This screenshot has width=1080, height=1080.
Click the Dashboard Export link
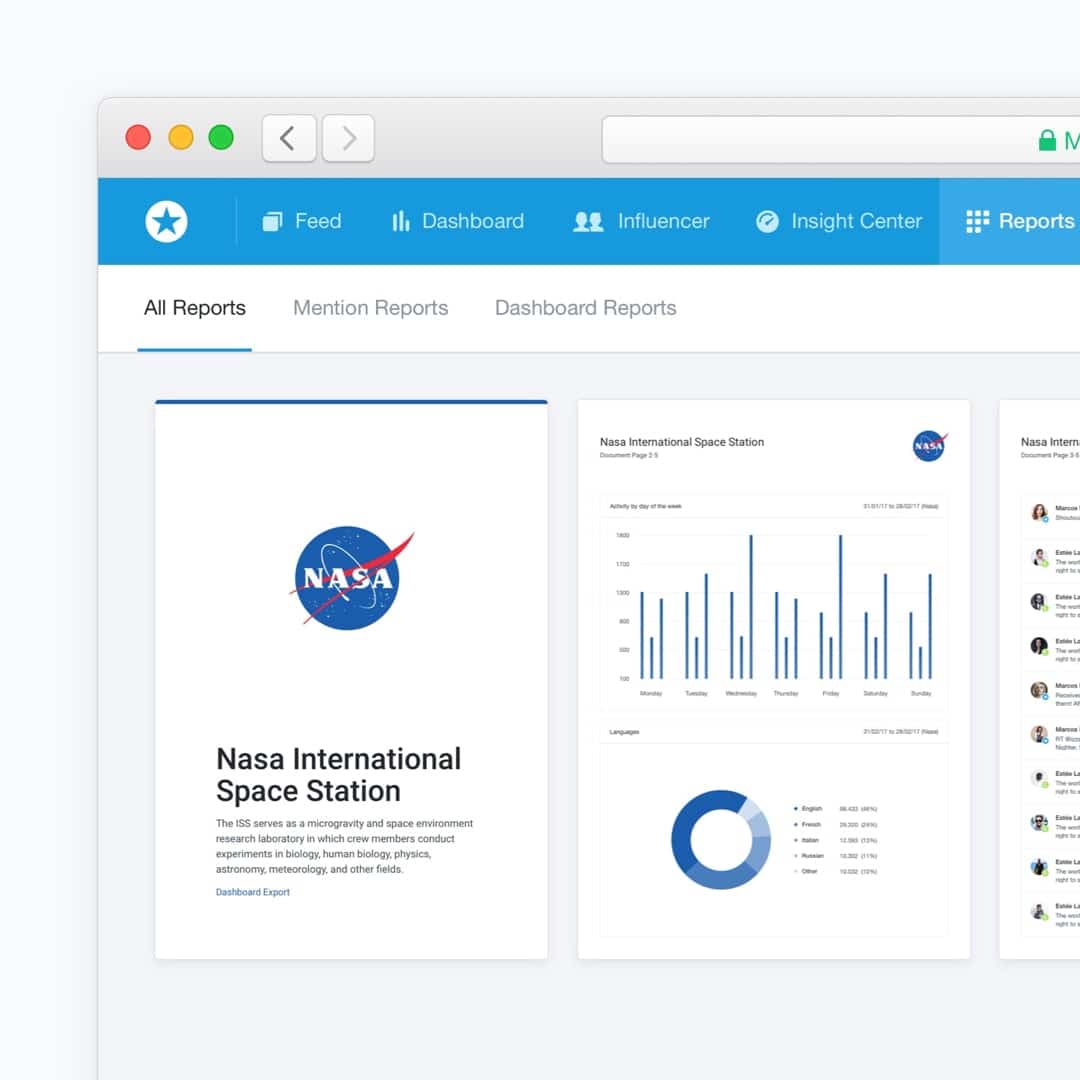pos(253,892)
